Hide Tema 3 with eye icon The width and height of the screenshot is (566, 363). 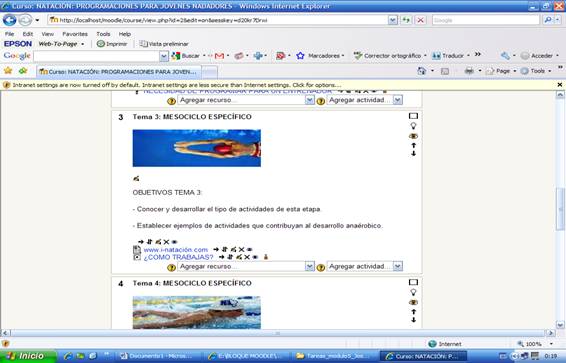click(x=413, y=136)
